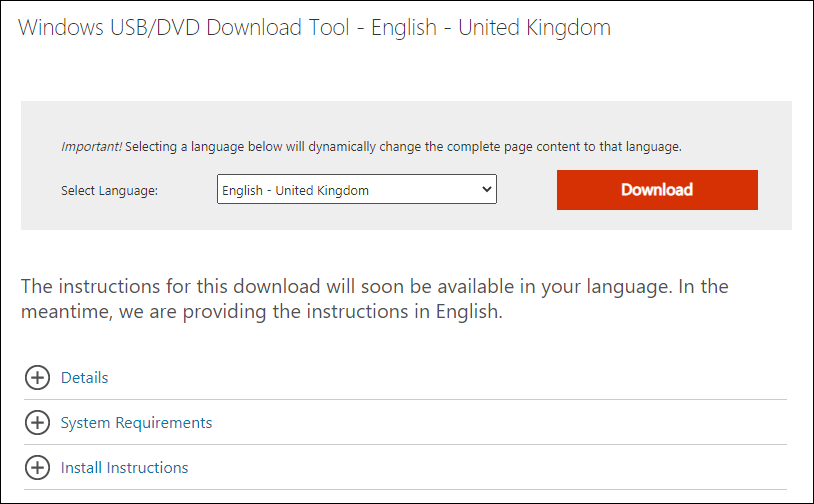The image size is (814, 504).
Task: Click the plus icon beside System Requirements
Action: [x=37, y=423]
